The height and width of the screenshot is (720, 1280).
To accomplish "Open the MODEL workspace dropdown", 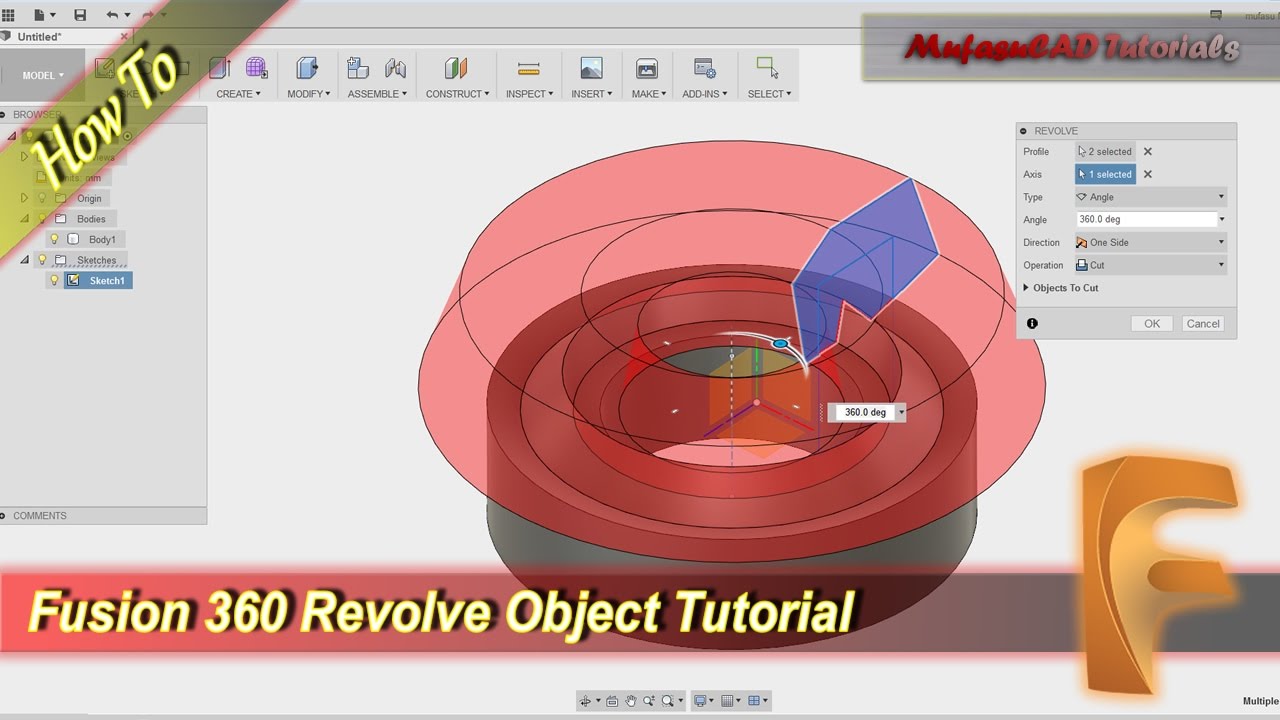I will (x=43, y=75).
